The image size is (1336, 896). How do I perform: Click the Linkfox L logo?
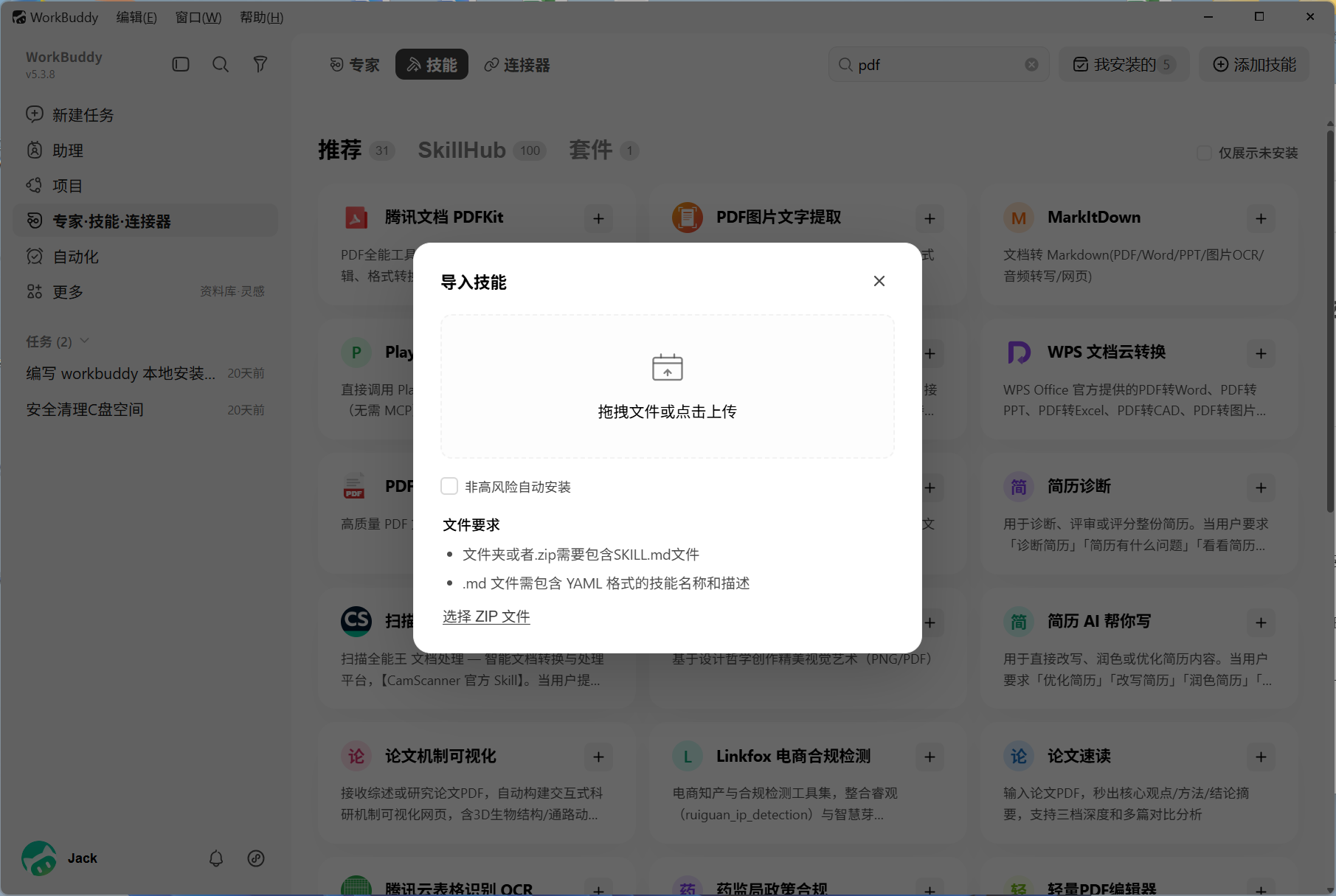(688, 756)
